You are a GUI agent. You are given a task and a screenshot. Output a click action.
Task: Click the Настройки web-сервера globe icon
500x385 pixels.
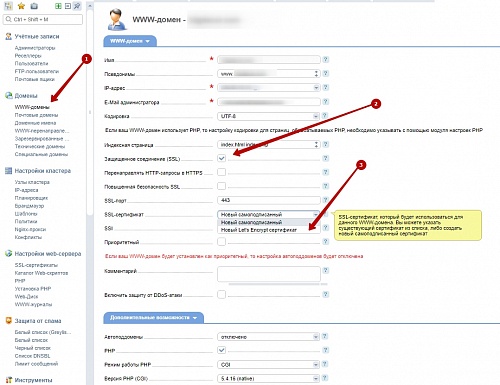pos(9,254)
